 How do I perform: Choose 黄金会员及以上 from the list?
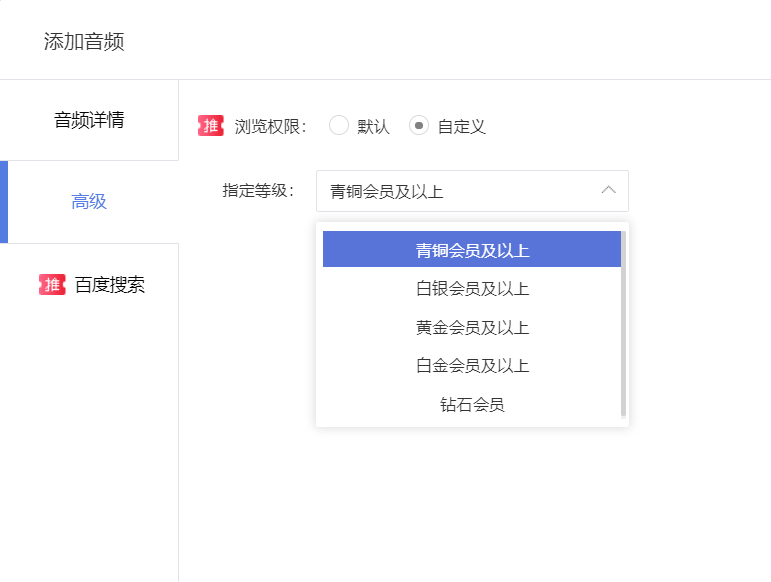click(x=472, y=327)
